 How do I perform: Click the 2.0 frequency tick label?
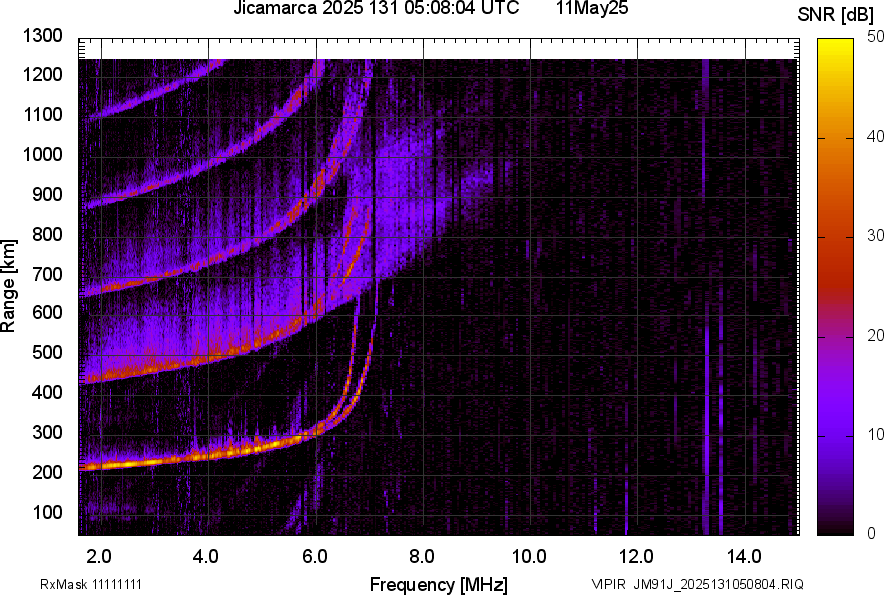tap(99, 557)
